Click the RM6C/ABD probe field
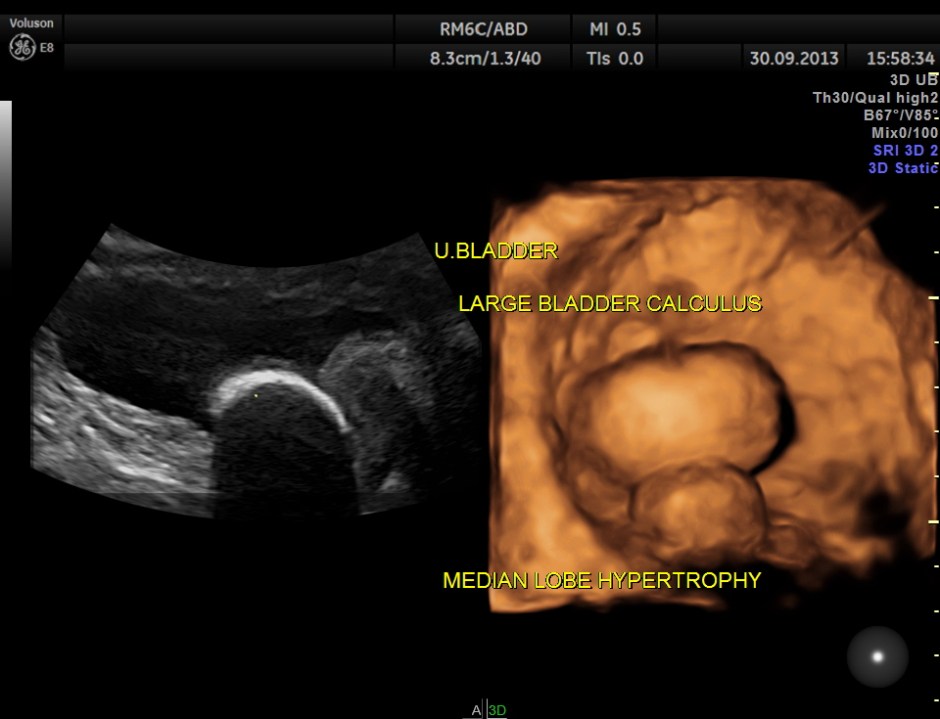Screen dimensions: 940x719 click(x=484, y=29)
